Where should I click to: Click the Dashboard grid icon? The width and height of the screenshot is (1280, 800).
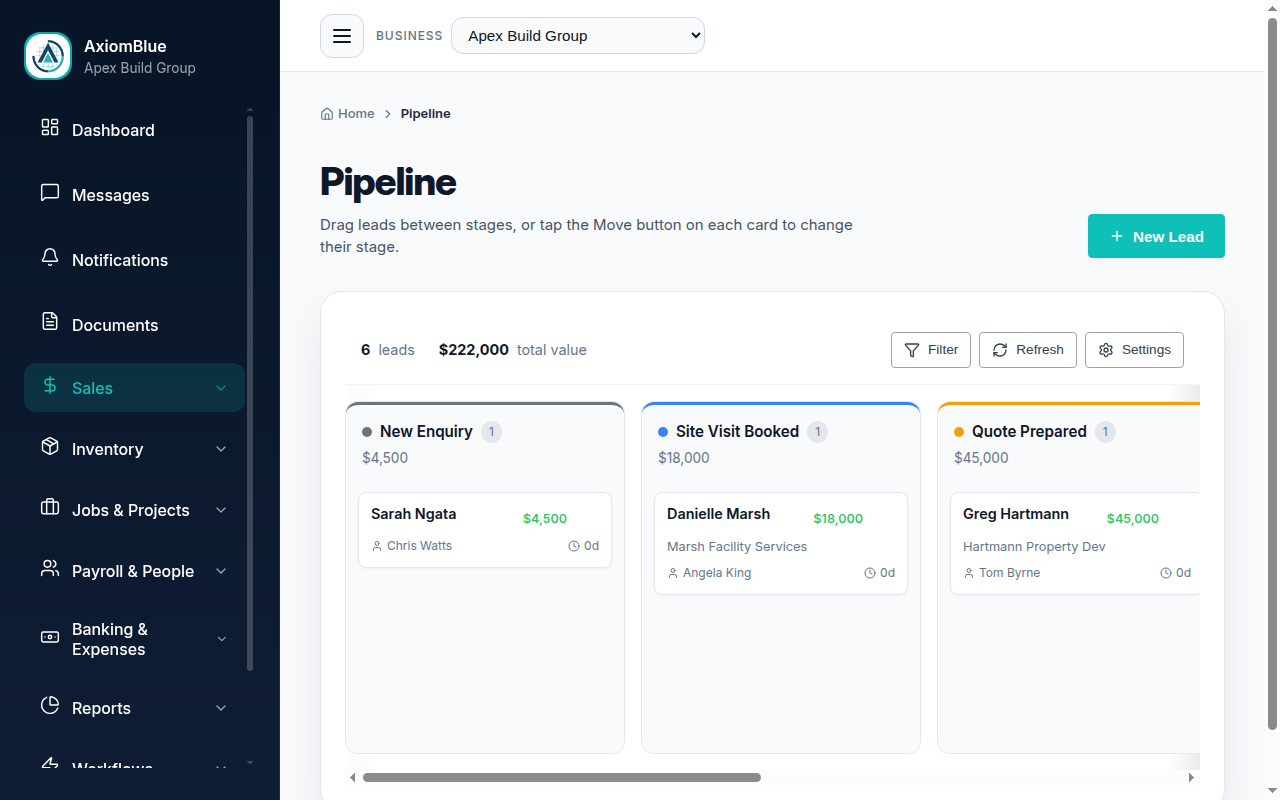50,127
